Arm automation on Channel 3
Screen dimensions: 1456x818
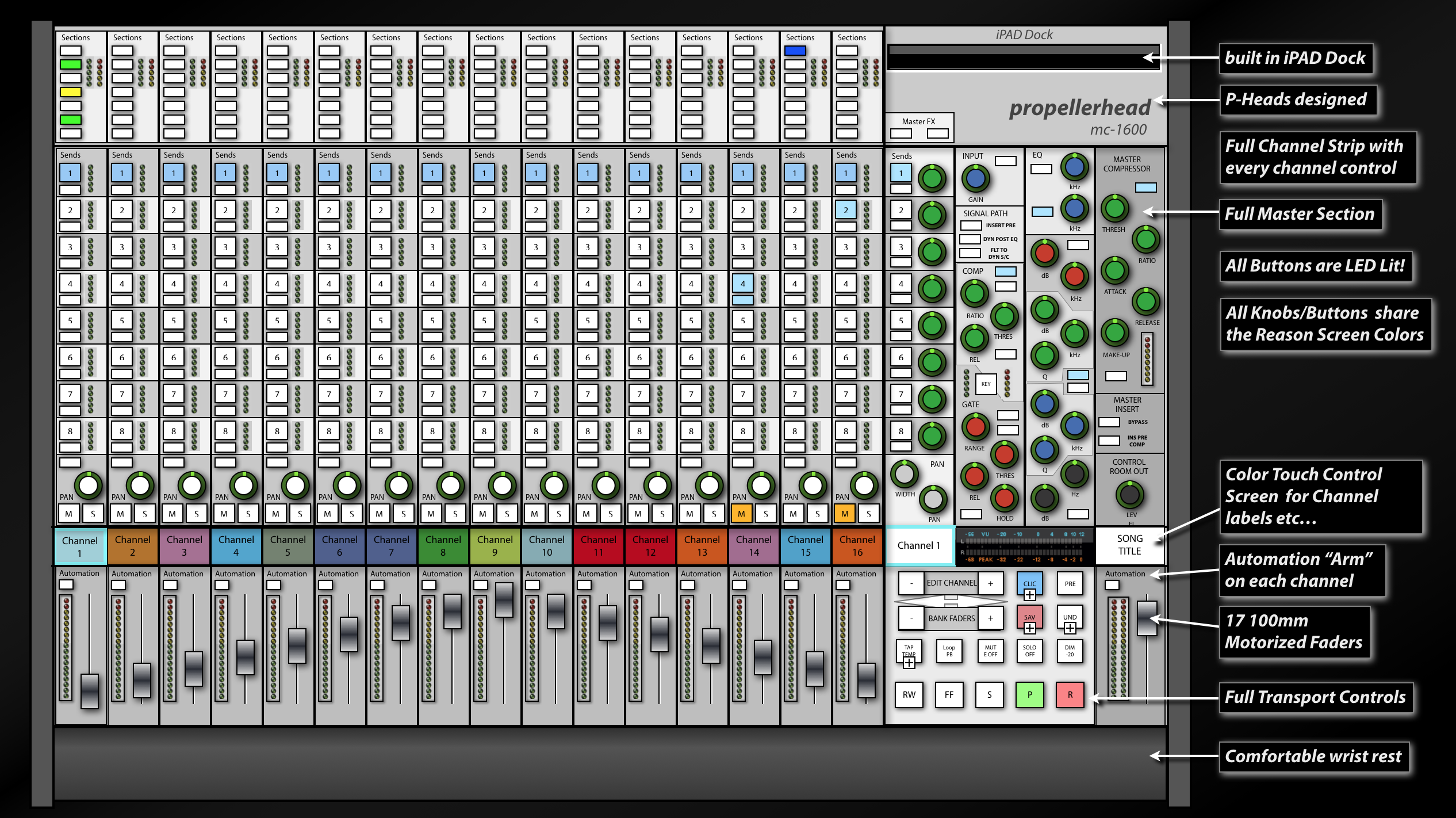(x=170, y=584)
